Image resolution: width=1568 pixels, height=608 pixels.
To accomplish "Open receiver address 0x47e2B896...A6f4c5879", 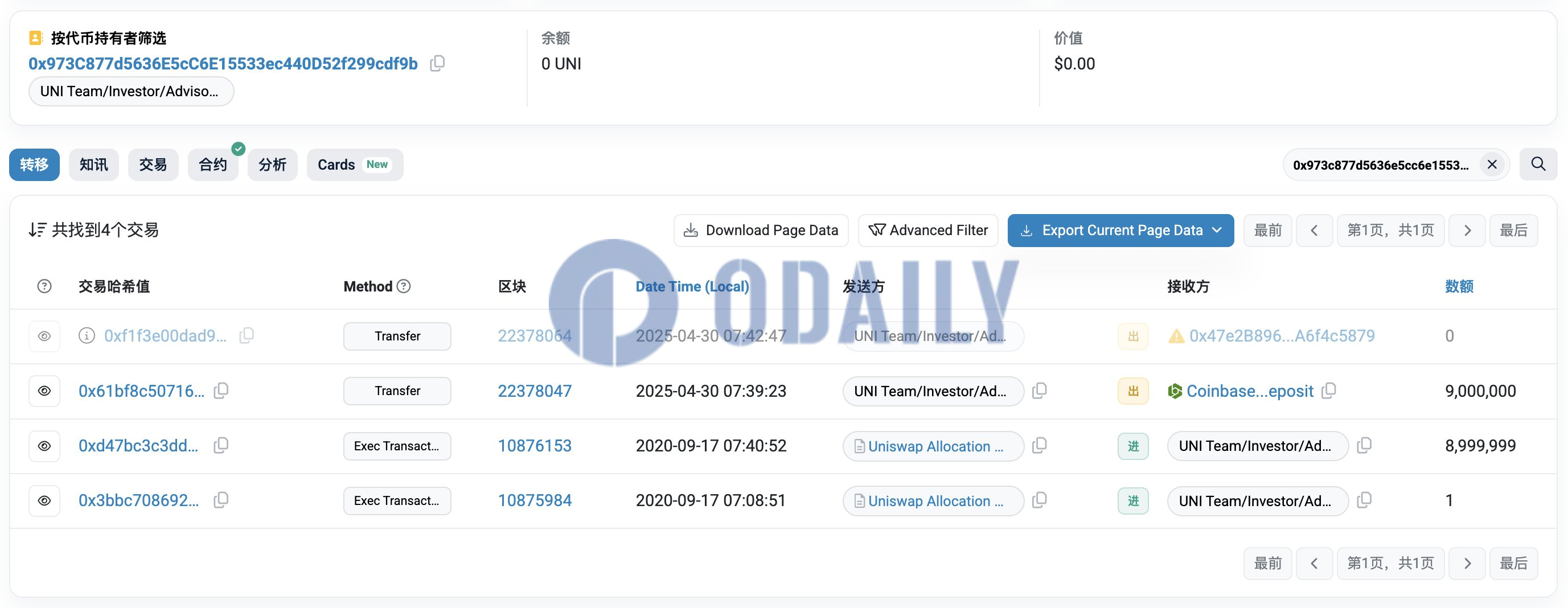I will [x=1282, y=336].
